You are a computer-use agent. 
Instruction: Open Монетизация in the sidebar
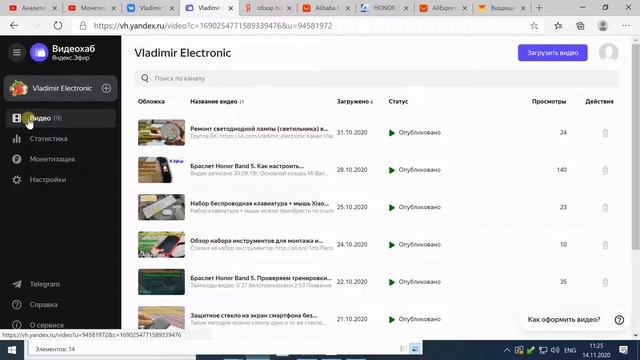(52, 159)
